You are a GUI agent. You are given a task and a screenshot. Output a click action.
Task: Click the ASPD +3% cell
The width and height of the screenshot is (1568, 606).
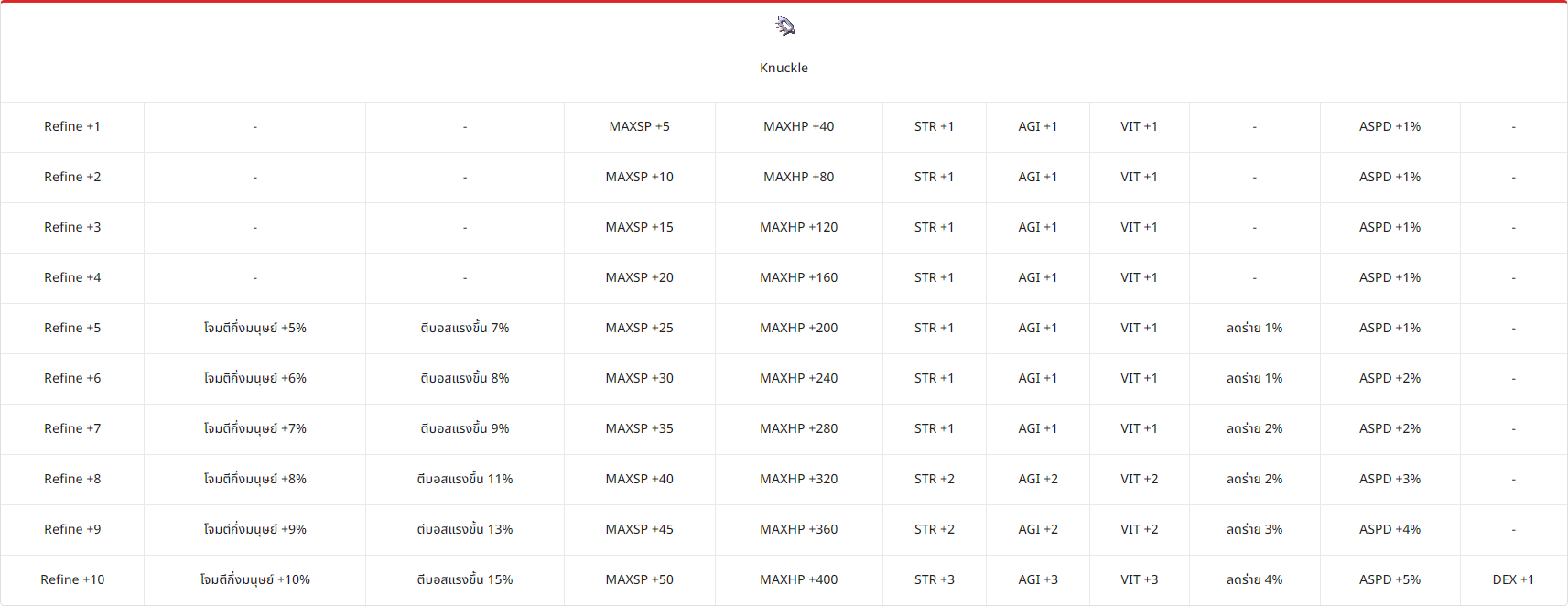[x=1390, y=479]
